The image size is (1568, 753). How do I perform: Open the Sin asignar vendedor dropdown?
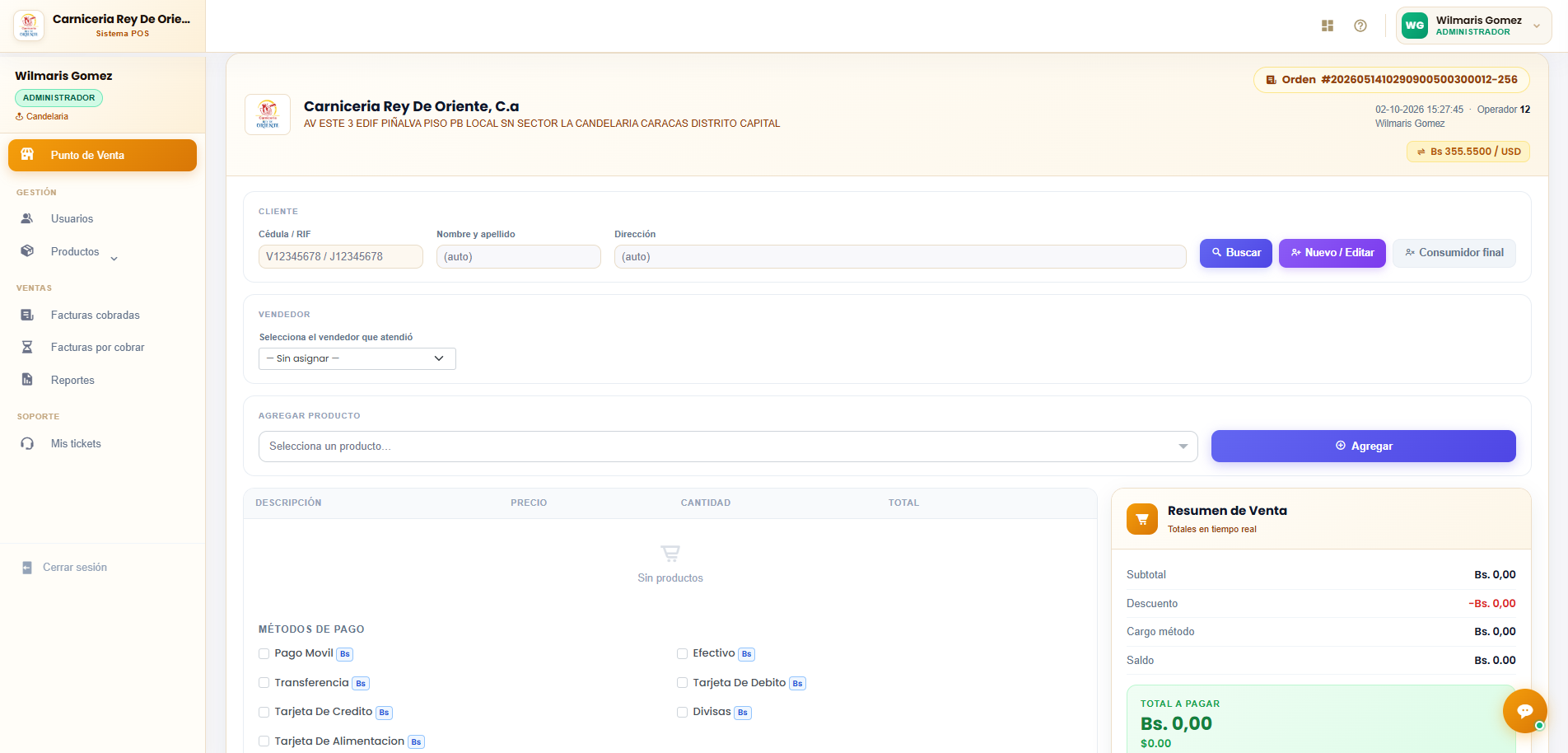(x=357, y=358)
